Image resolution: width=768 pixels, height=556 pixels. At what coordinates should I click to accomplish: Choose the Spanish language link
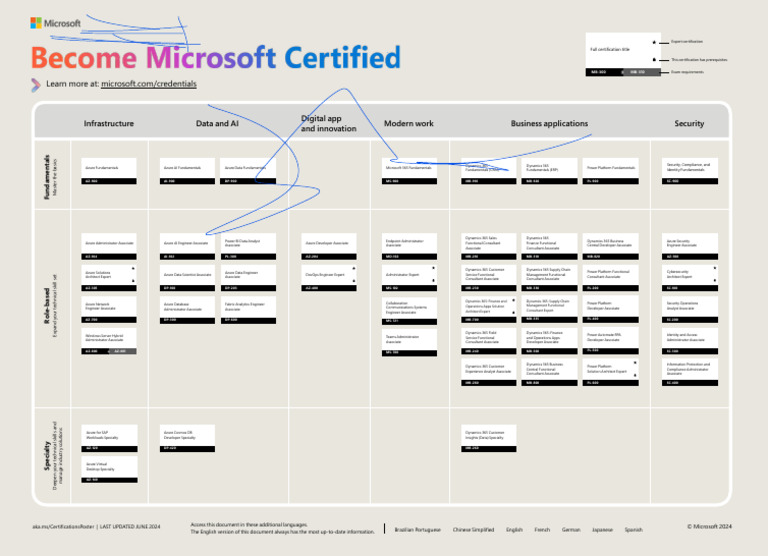pyautogui.click(x=633, y=530)
